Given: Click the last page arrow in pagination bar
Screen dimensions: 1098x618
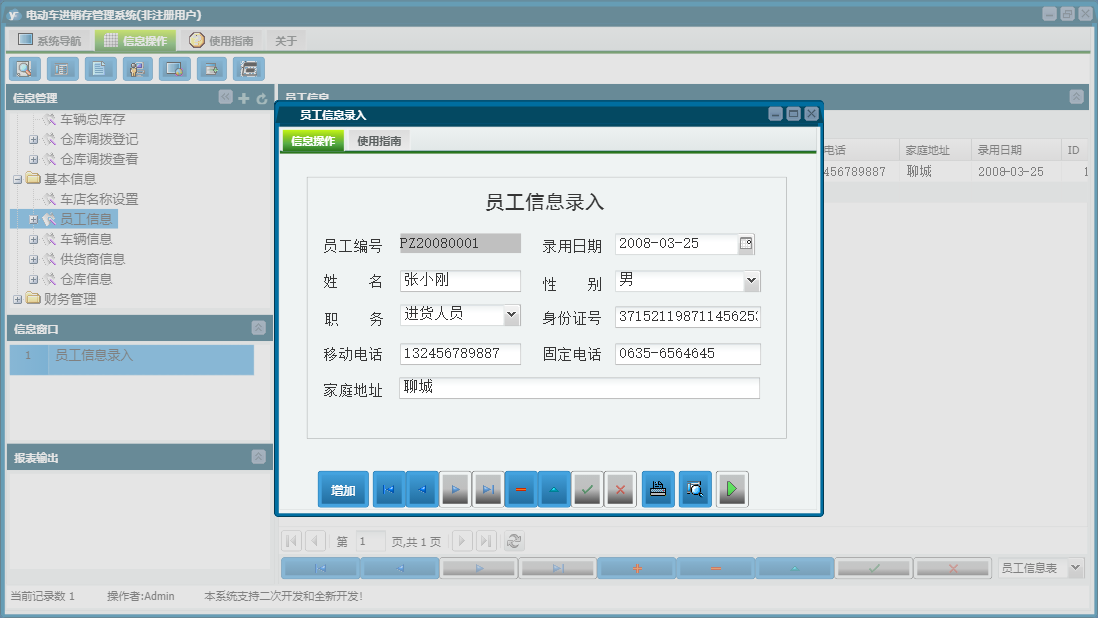Looking at the screenshot, I should (486, 541).
